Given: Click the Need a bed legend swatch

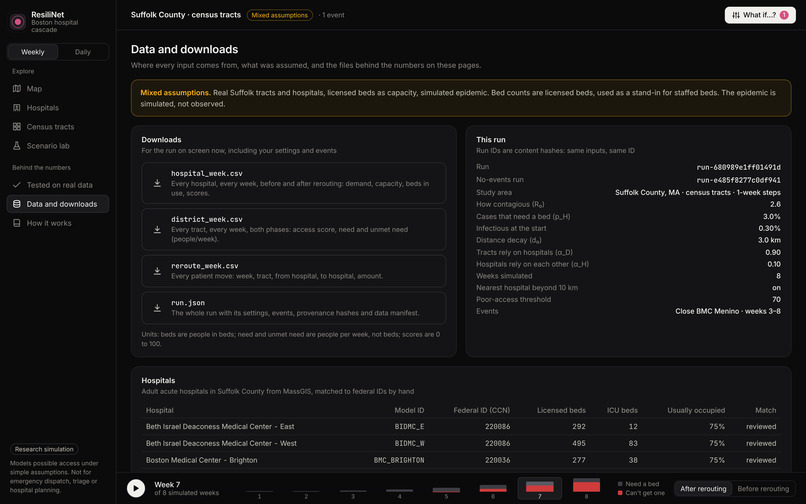Looking at the screenshot, I should 620,484.
